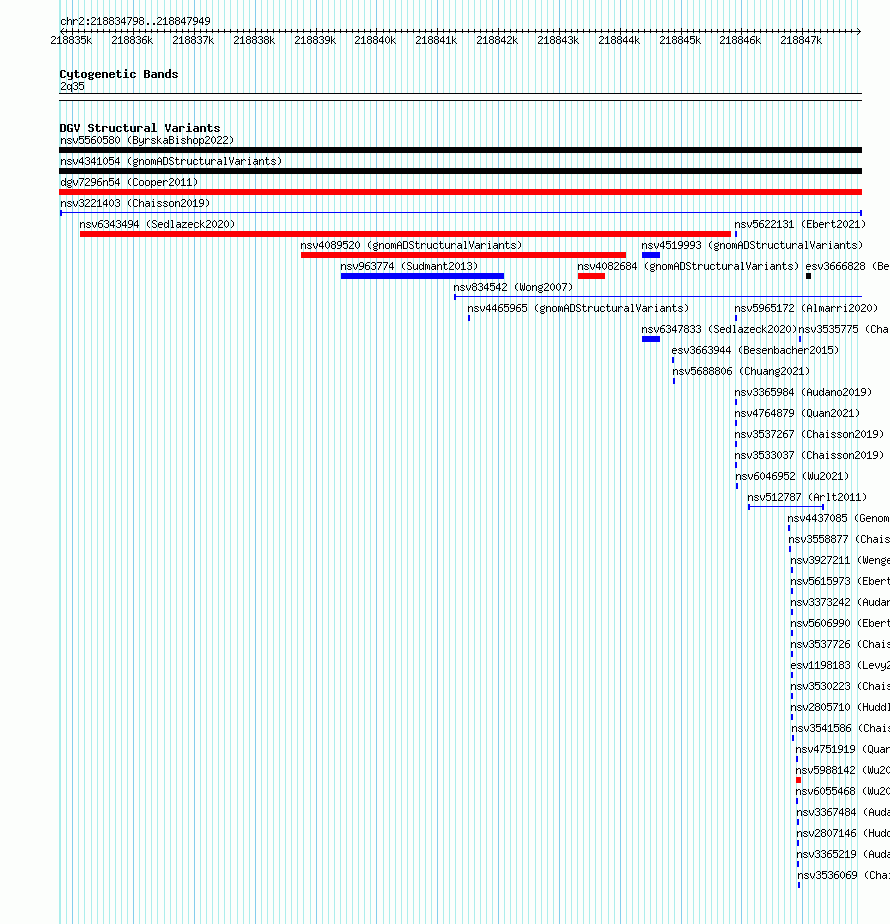This screenshot has height=924, width=890.
Task: Click the nsv4082684 red variant bar
Action: click(x=591, y=276)
